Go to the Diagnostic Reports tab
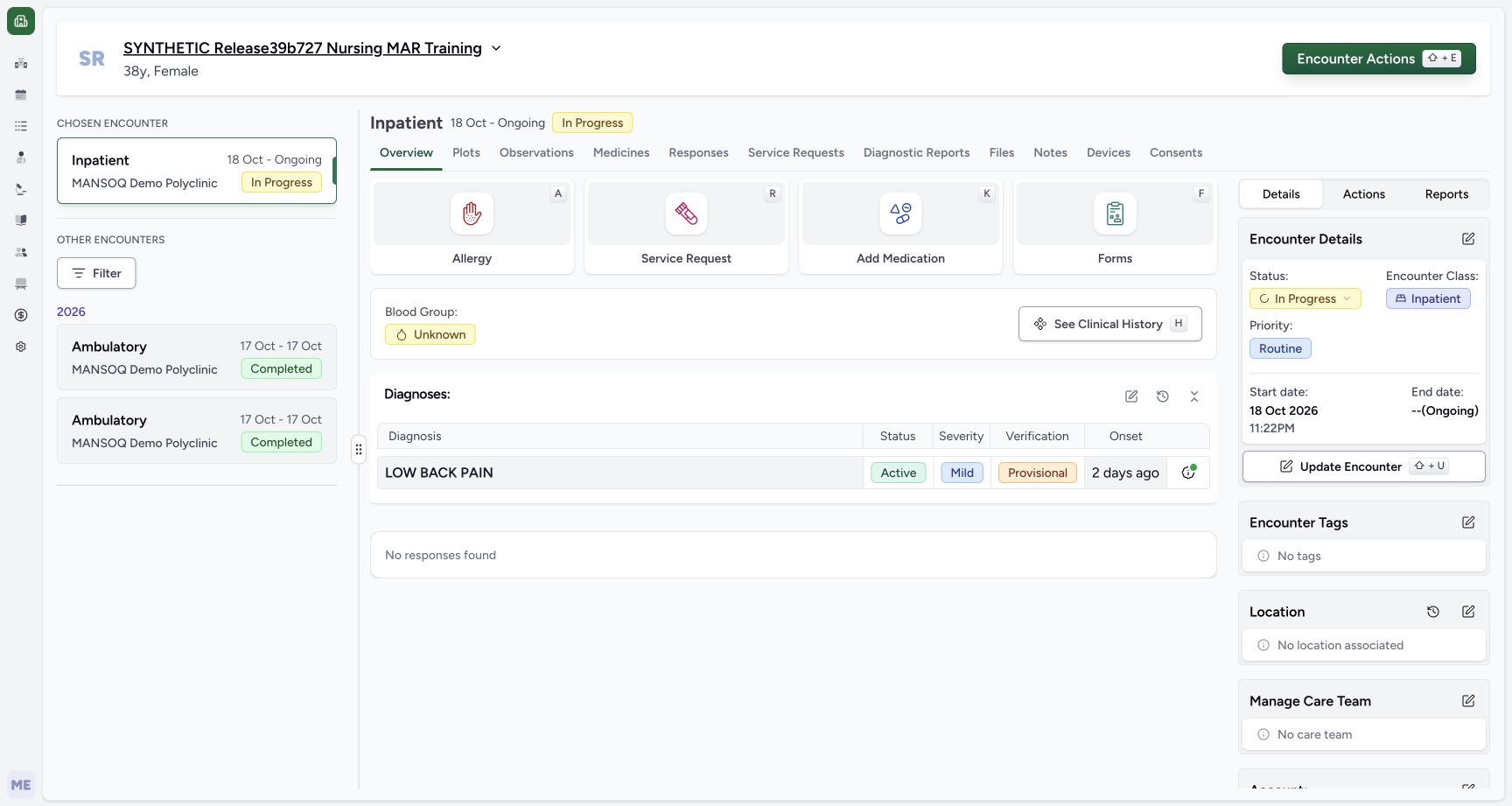Viewport: 1512px width, 806px height. (916, 152)
